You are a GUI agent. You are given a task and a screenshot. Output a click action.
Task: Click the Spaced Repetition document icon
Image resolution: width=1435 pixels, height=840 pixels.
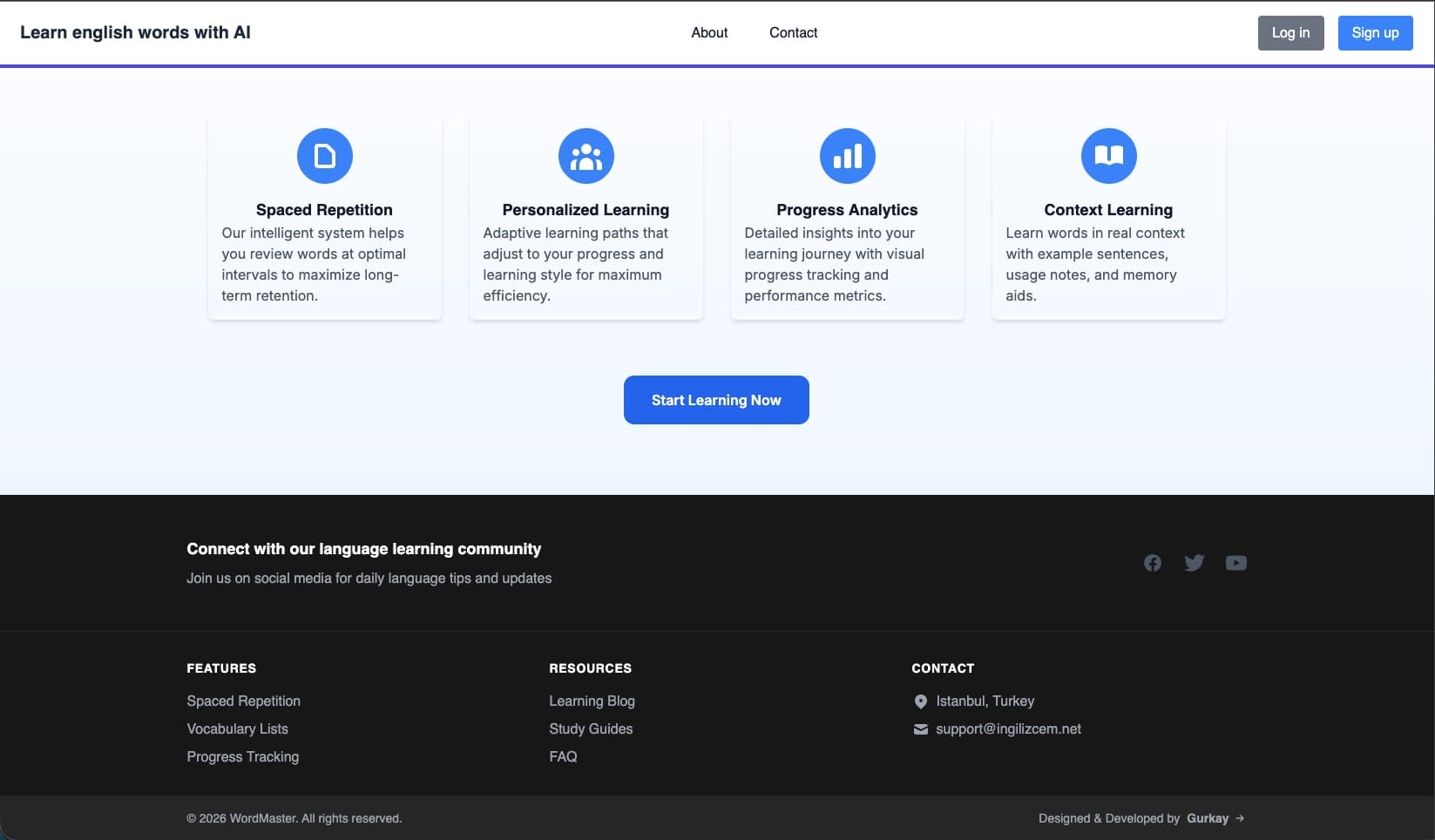(324, 155)
